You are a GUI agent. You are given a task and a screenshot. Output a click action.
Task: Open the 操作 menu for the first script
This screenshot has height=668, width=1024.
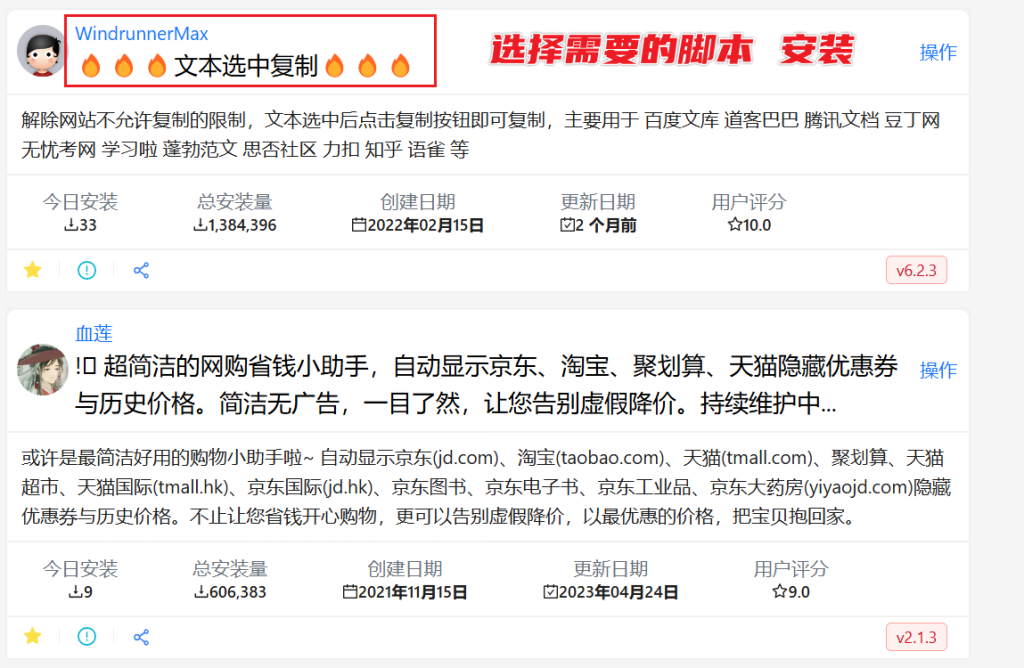tap(937, 52)
